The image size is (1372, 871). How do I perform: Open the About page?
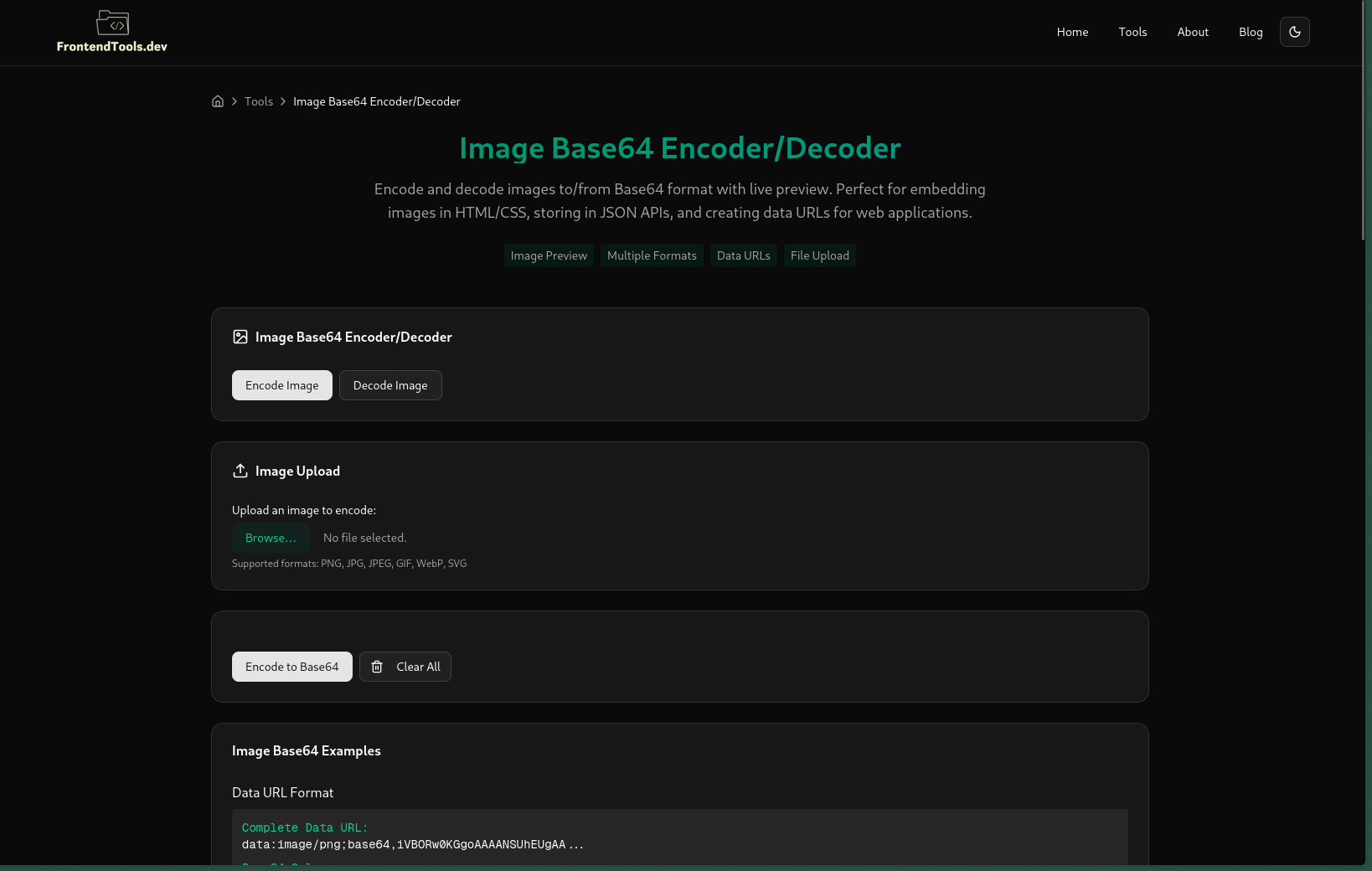coord(1193,32)
